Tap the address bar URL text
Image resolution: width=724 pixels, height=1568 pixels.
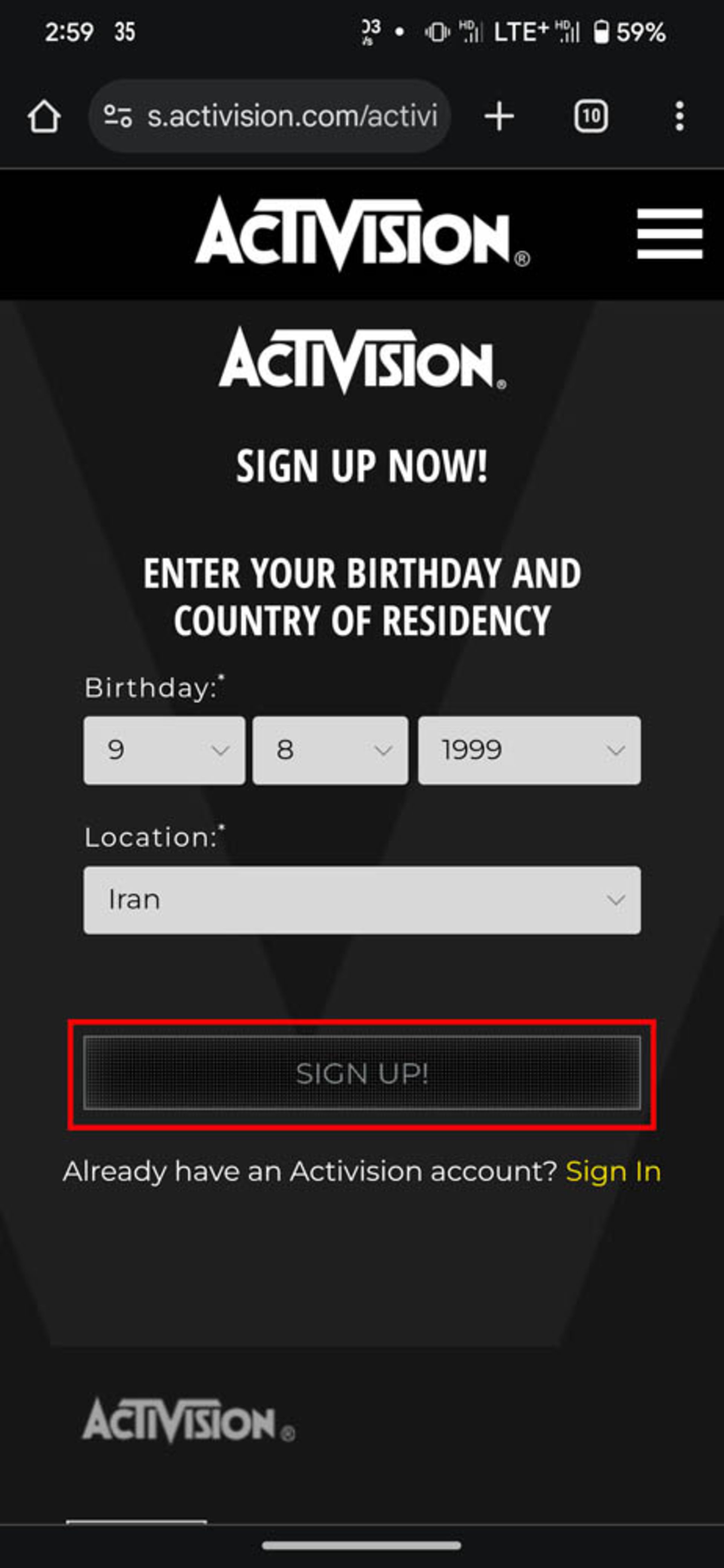pyautogui.click(x=292, y=116)
